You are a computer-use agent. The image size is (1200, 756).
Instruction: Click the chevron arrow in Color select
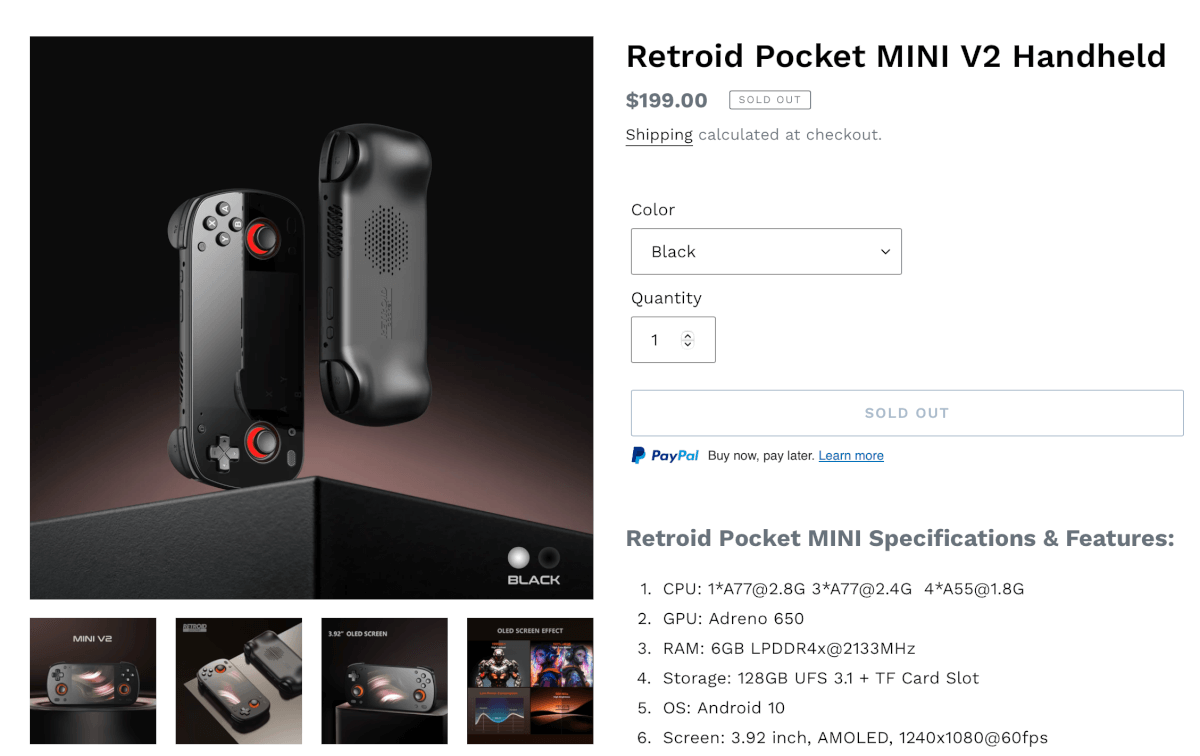point(885,252)
